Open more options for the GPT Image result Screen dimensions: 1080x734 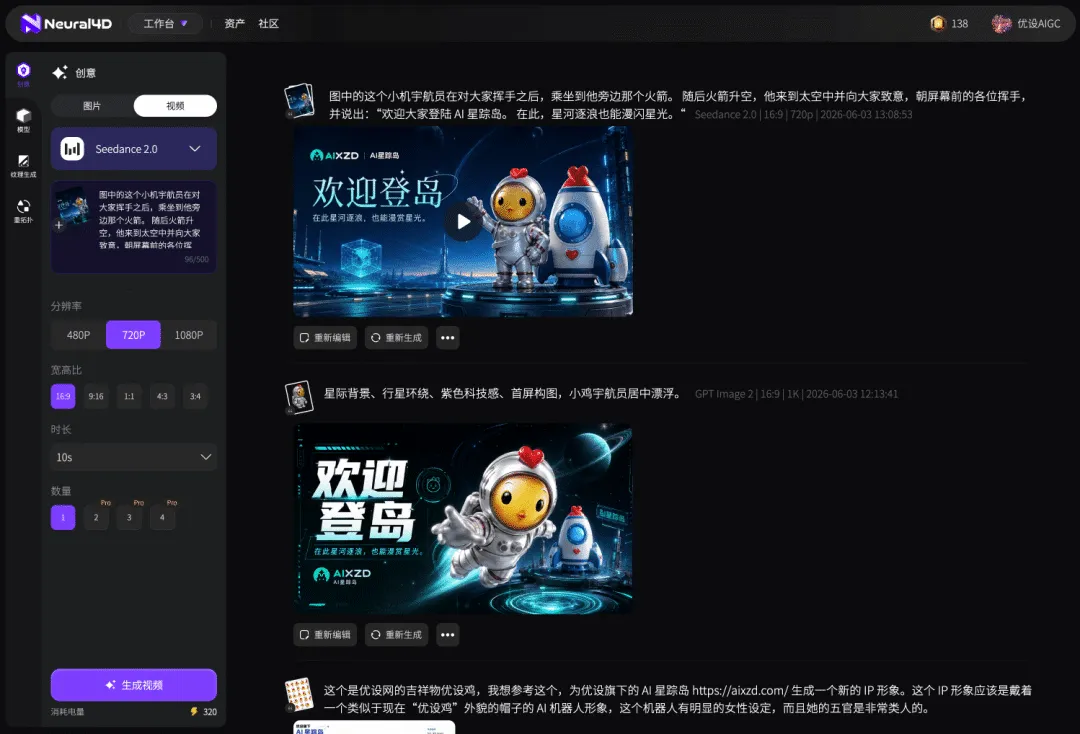(x=448, y=635)
